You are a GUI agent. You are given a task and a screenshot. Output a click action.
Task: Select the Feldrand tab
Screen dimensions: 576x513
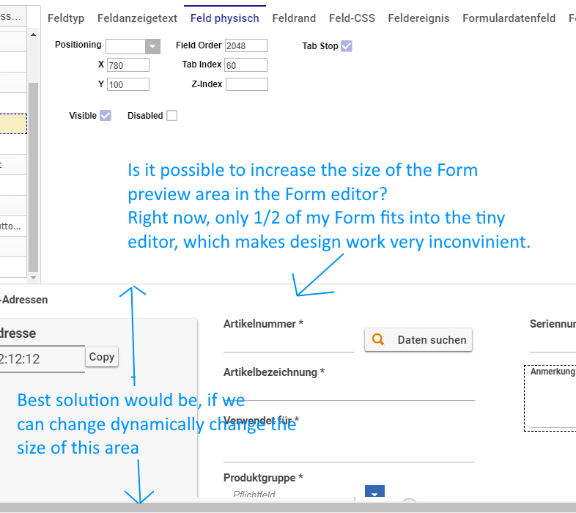point(294,18)
